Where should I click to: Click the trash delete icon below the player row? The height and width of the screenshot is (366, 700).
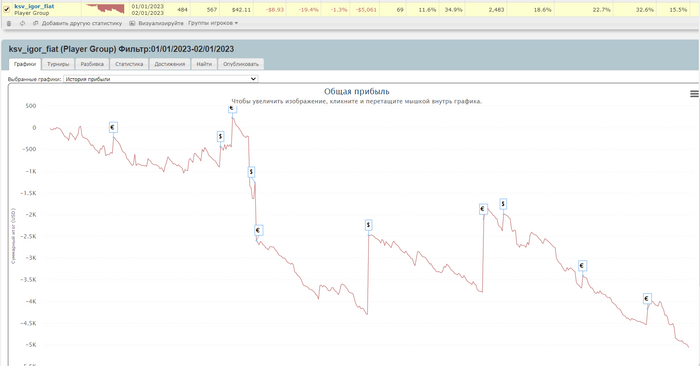[9, 23]
